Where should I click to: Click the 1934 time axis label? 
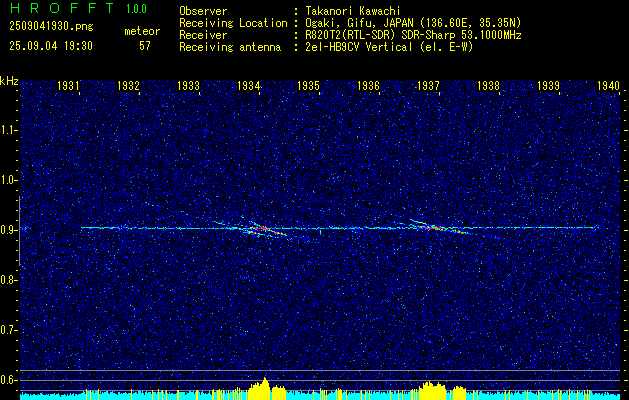click(248, 85)
